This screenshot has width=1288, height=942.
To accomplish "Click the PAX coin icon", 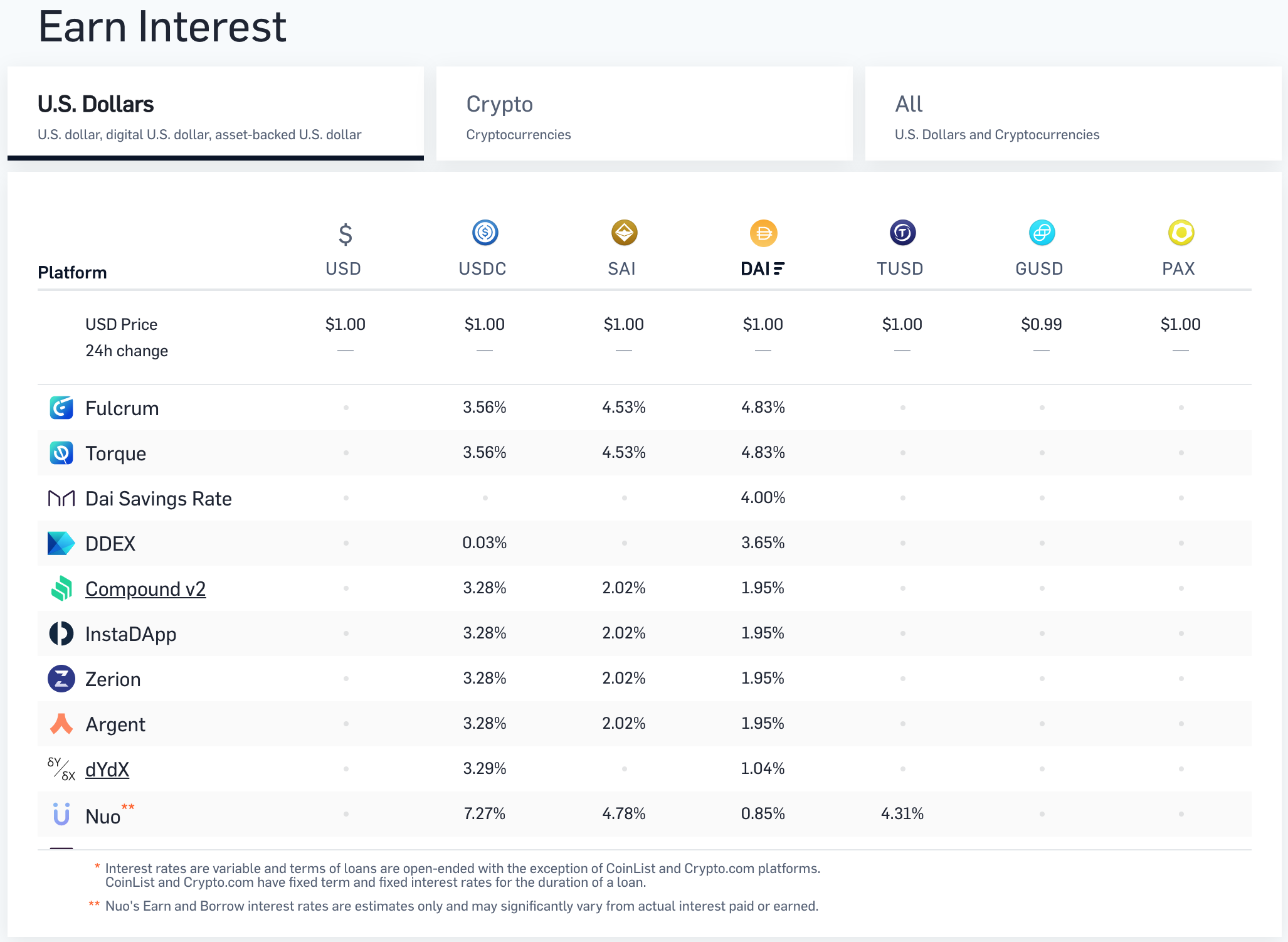I will click(1180, 232).
